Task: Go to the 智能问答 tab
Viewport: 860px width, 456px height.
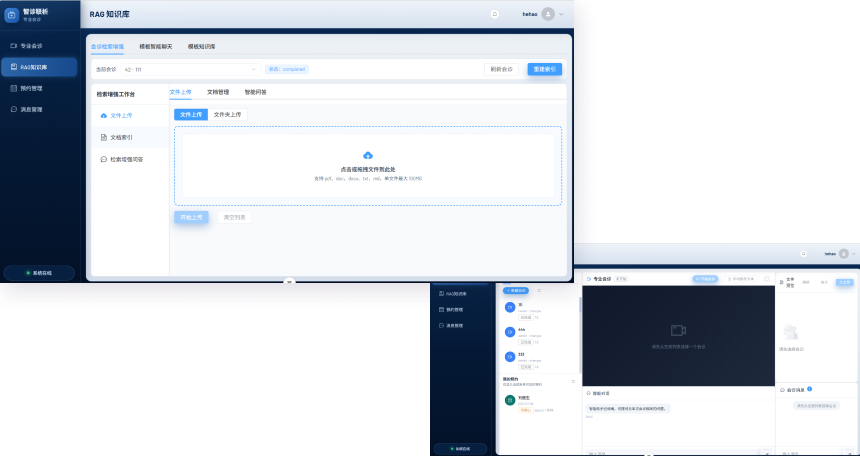Action: coord(255,92)
